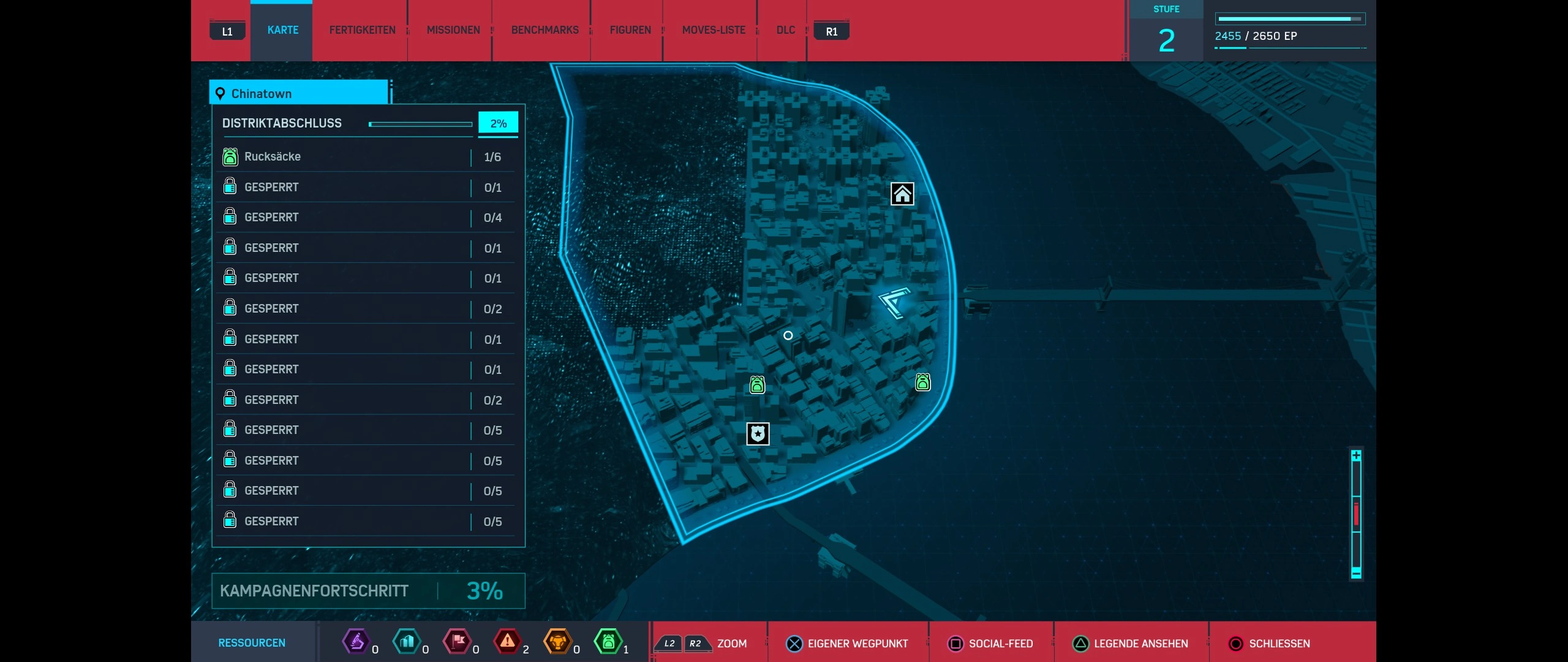This screenshot has width=1568, height=662.
Task: Click the red crime token icon
Action: click(x=508, y=642)
